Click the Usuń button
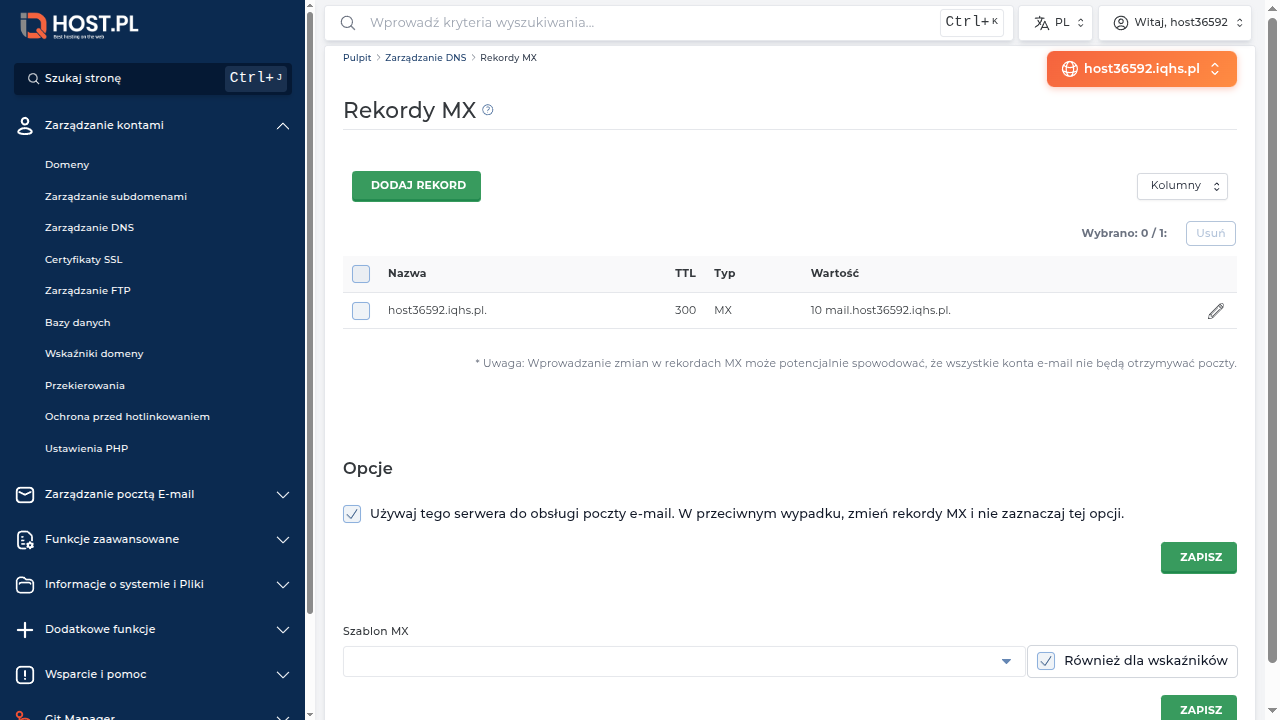Image resolution: width=1280 pixels, height=720 pixels. coord(1211,234)
